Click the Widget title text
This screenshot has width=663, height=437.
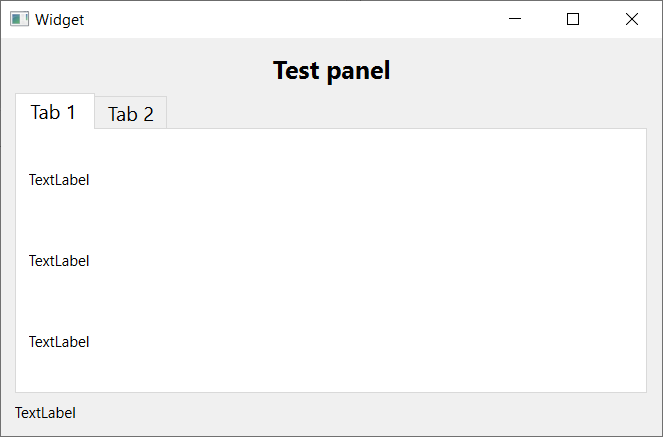[x=60, y=20]
